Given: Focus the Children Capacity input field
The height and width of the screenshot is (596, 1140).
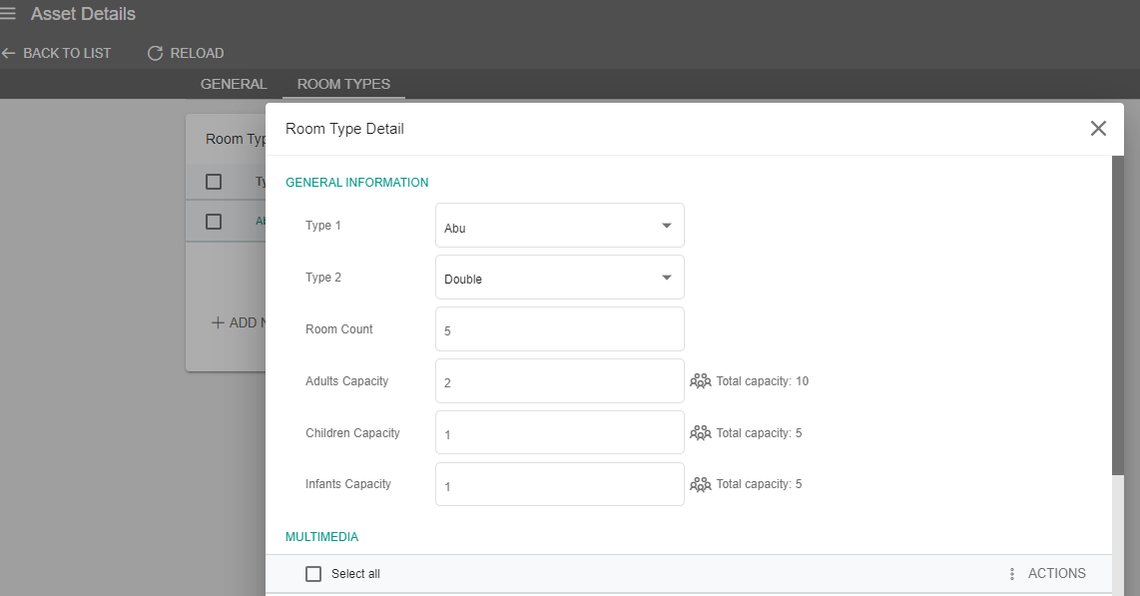Looking at the screenshot, I should click(560, 432).
